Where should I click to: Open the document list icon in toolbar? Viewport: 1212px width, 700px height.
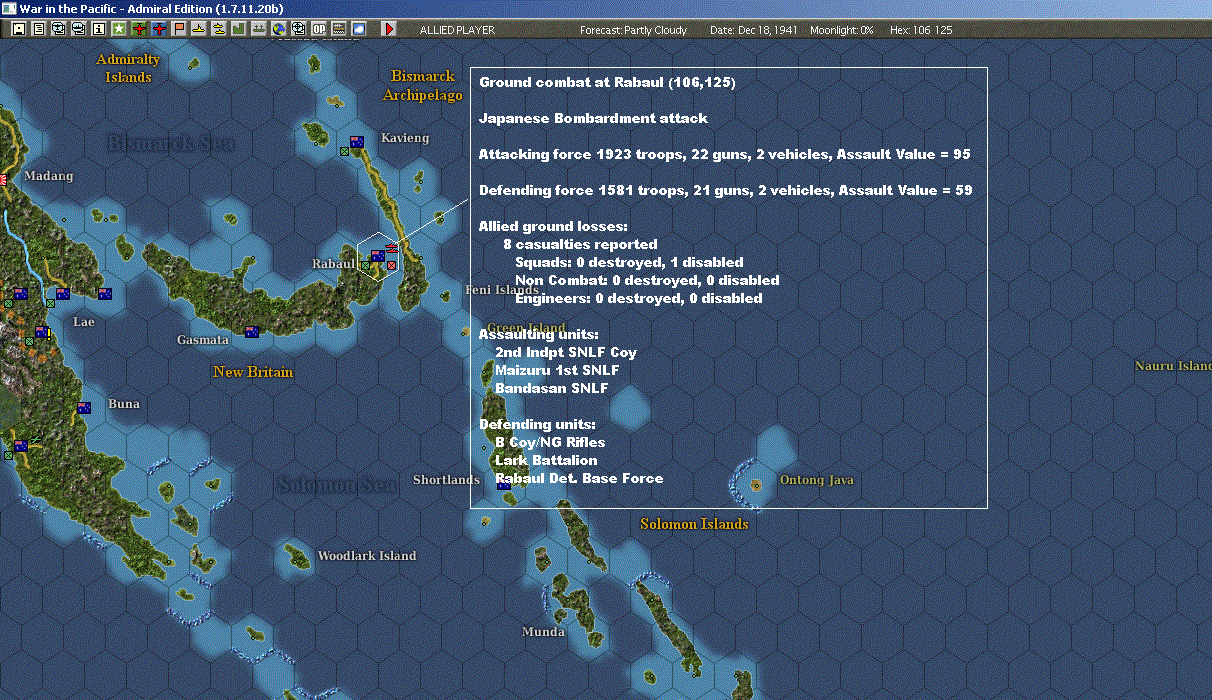pos(39,29)
